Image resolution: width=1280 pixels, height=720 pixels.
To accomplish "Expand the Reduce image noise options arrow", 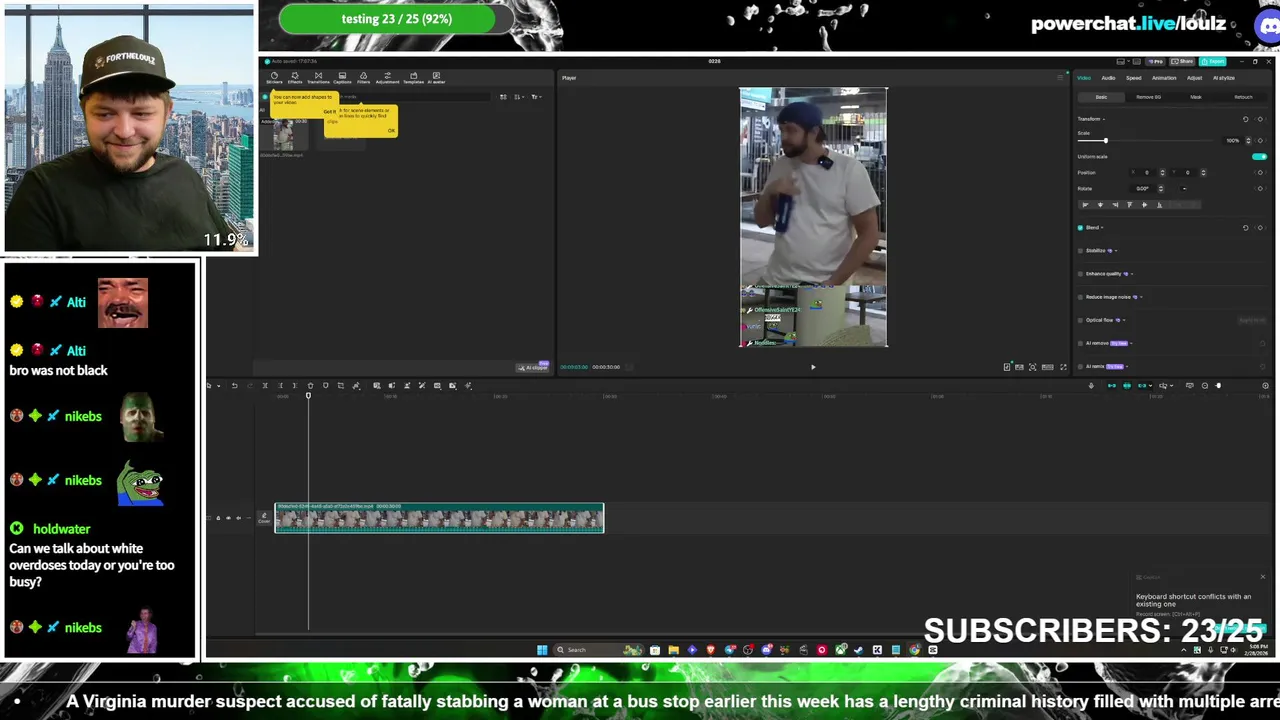I will tap(1141, 297).
